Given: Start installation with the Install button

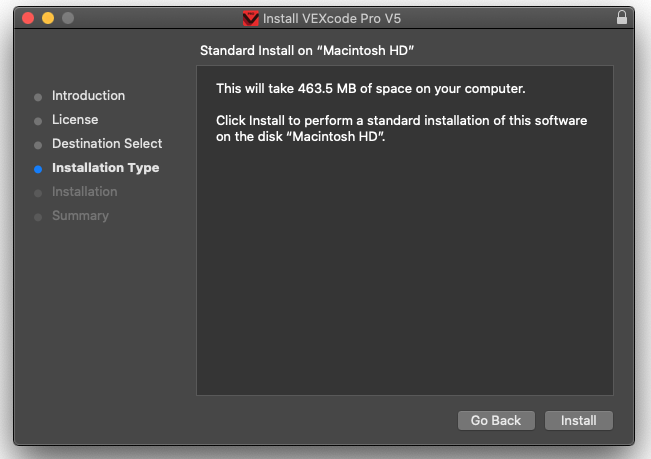Looking at the screenshot, I should pos(578,421).
